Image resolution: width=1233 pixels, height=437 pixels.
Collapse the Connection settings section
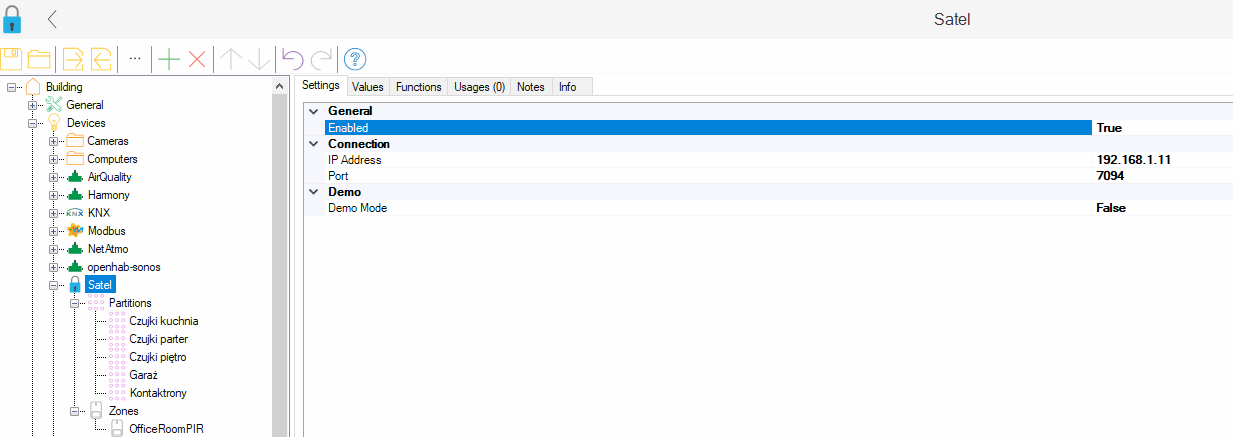[x=314, y=144]
